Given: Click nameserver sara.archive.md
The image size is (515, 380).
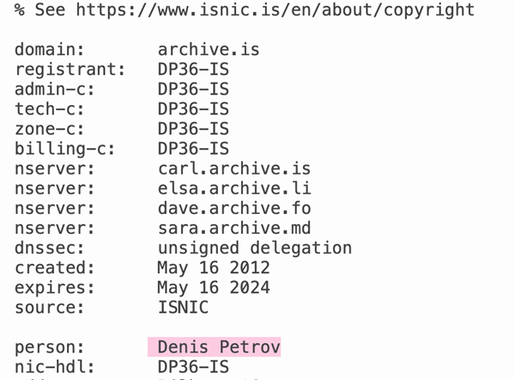Looking at the screenshot, I should 234,228.
